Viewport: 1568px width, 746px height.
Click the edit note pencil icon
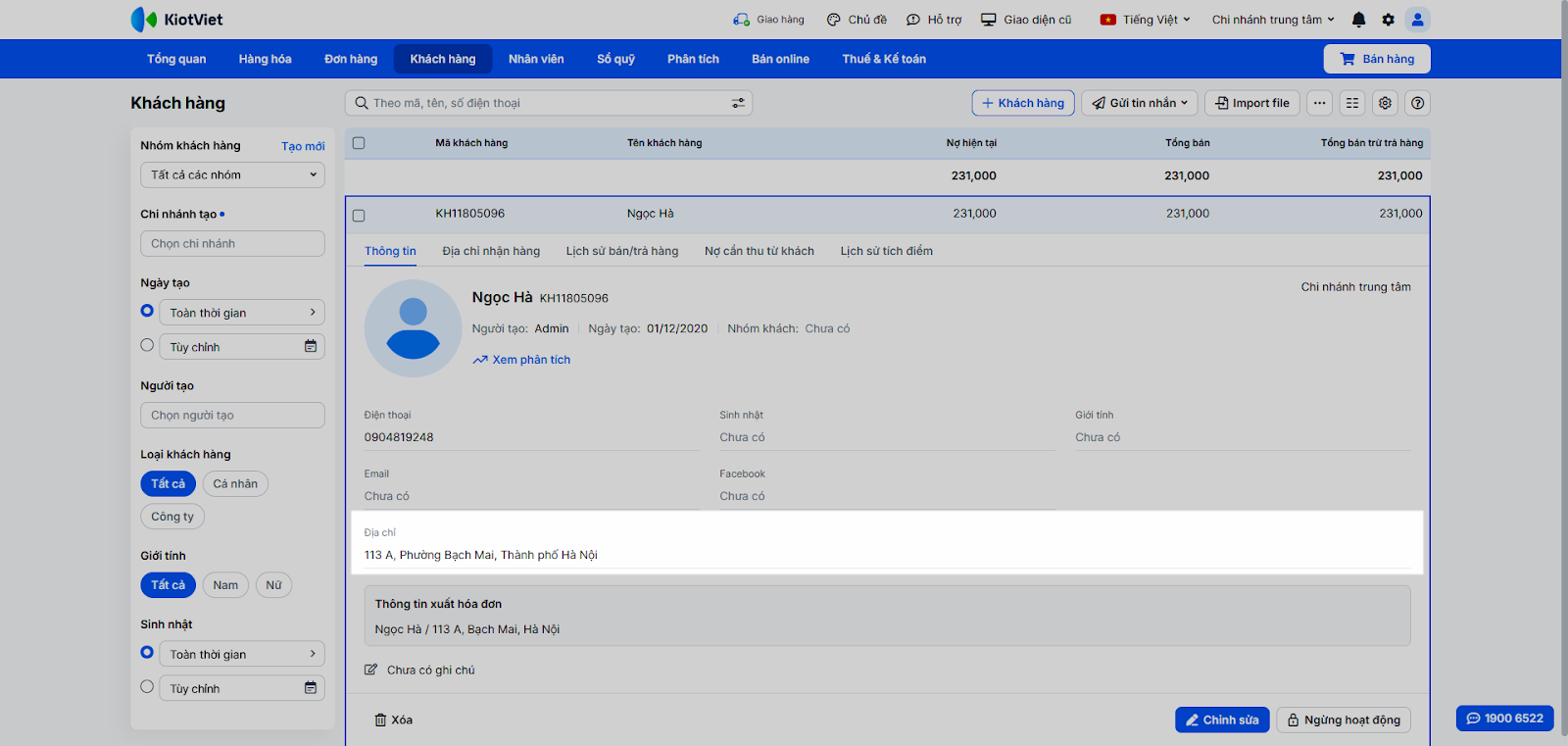(370, 671)
